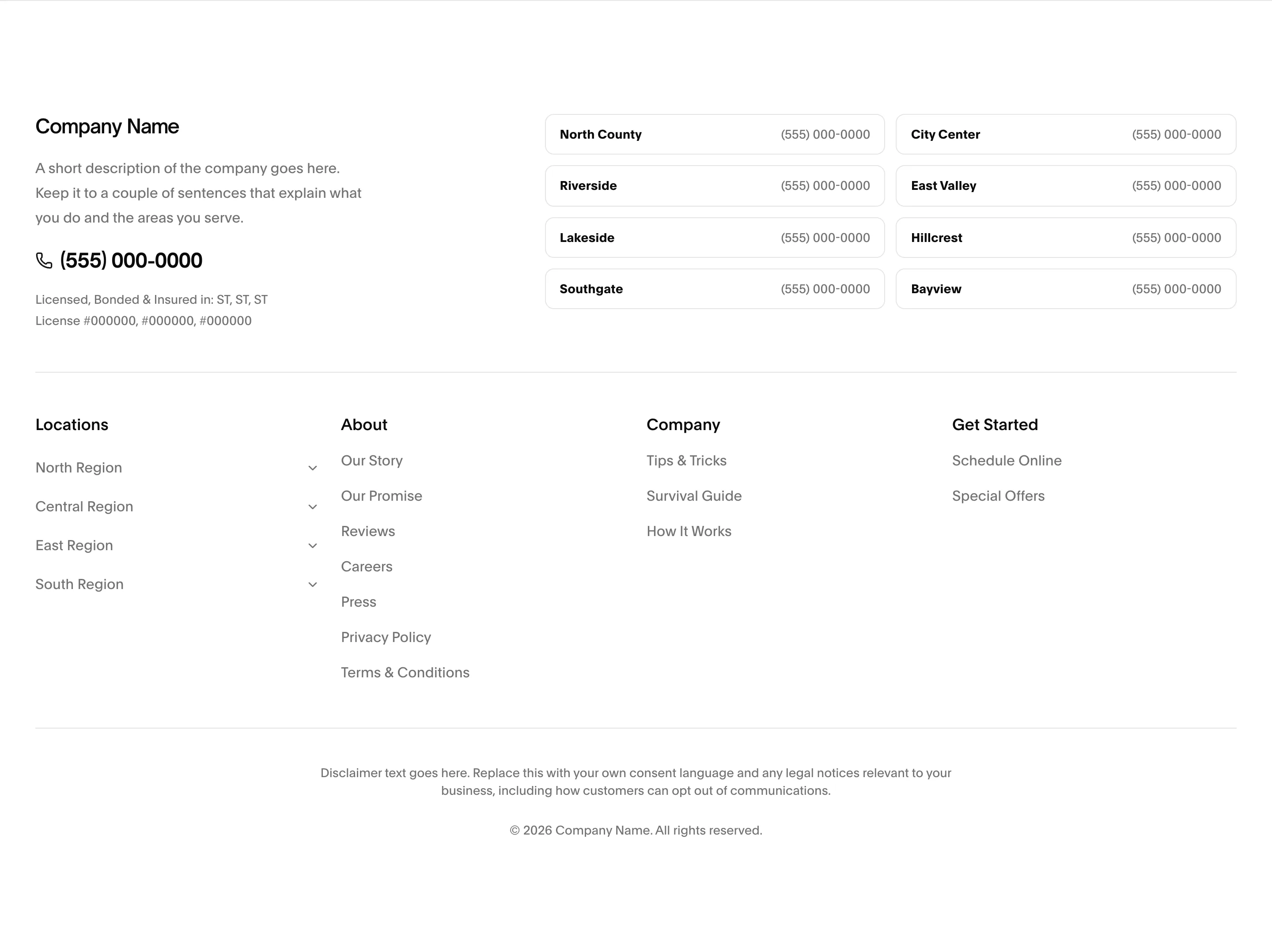1272x952 pixels.
Task: Open the Bayview location card
Action: pos(1066,289)
